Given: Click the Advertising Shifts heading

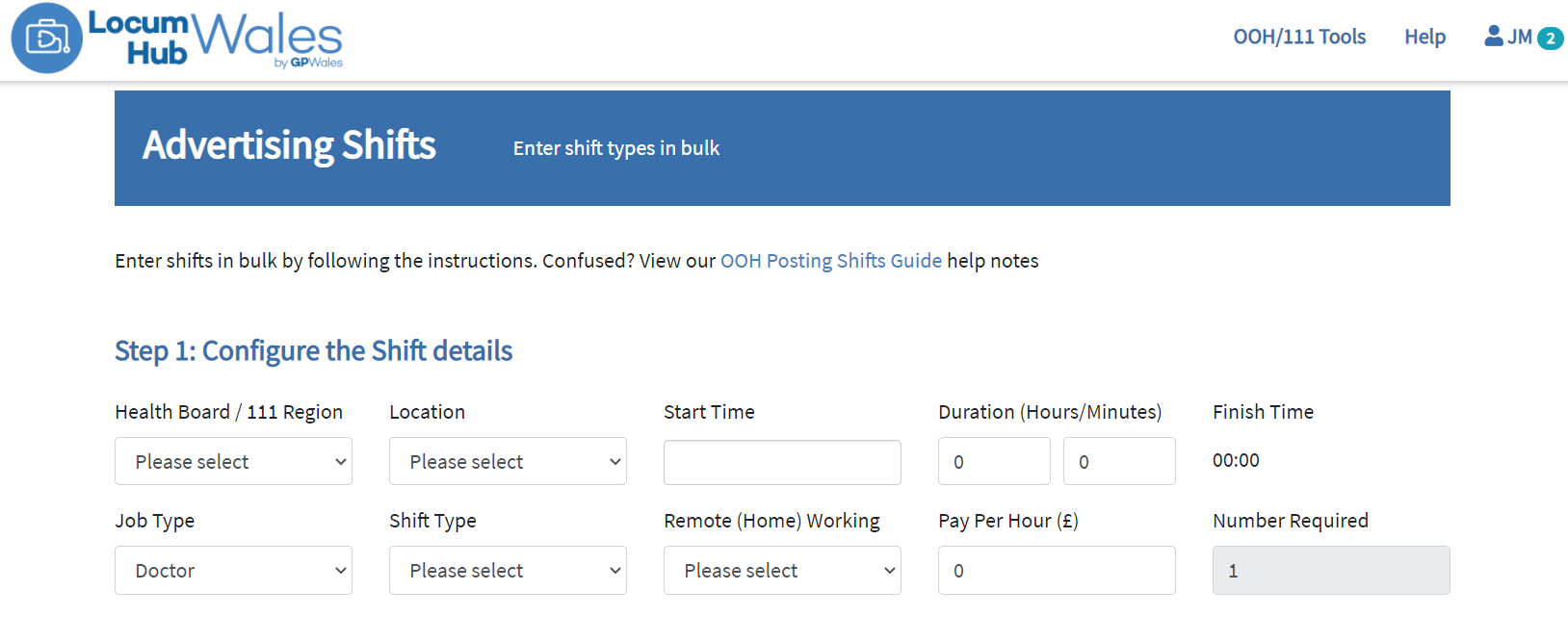Looking at the screenshot, I should tap(289, 145).
